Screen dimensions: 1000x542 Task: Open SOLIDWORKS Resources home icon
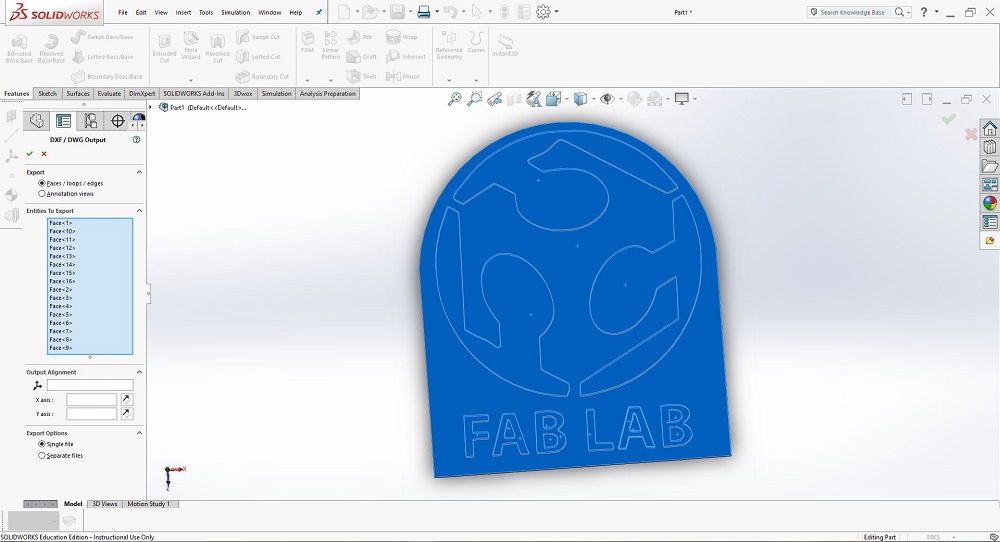point(989,128)
